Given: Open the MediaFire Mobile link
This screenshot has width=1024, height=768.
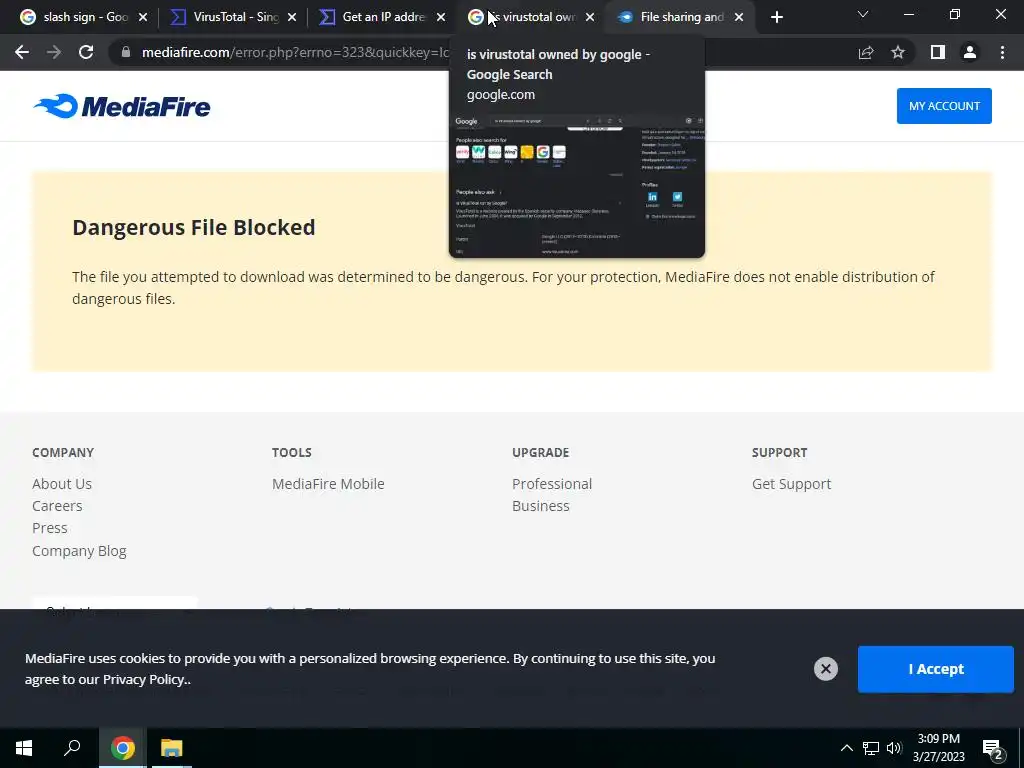Looking at the screenshot, I should [x=328, y=484].
